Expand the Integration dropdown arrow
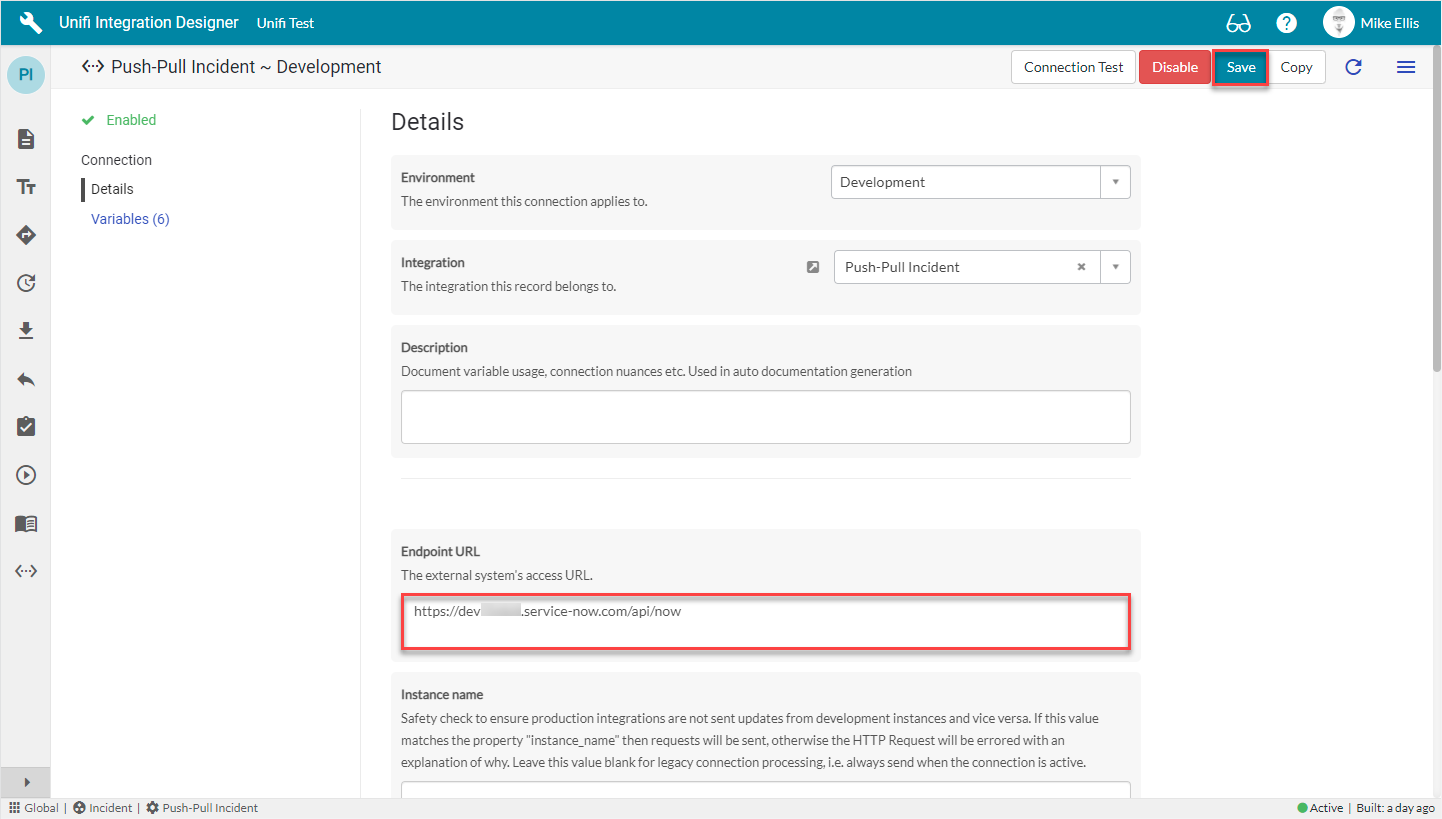The height and width of the screenshot is (819, 1442). (x=1115, y=267)
